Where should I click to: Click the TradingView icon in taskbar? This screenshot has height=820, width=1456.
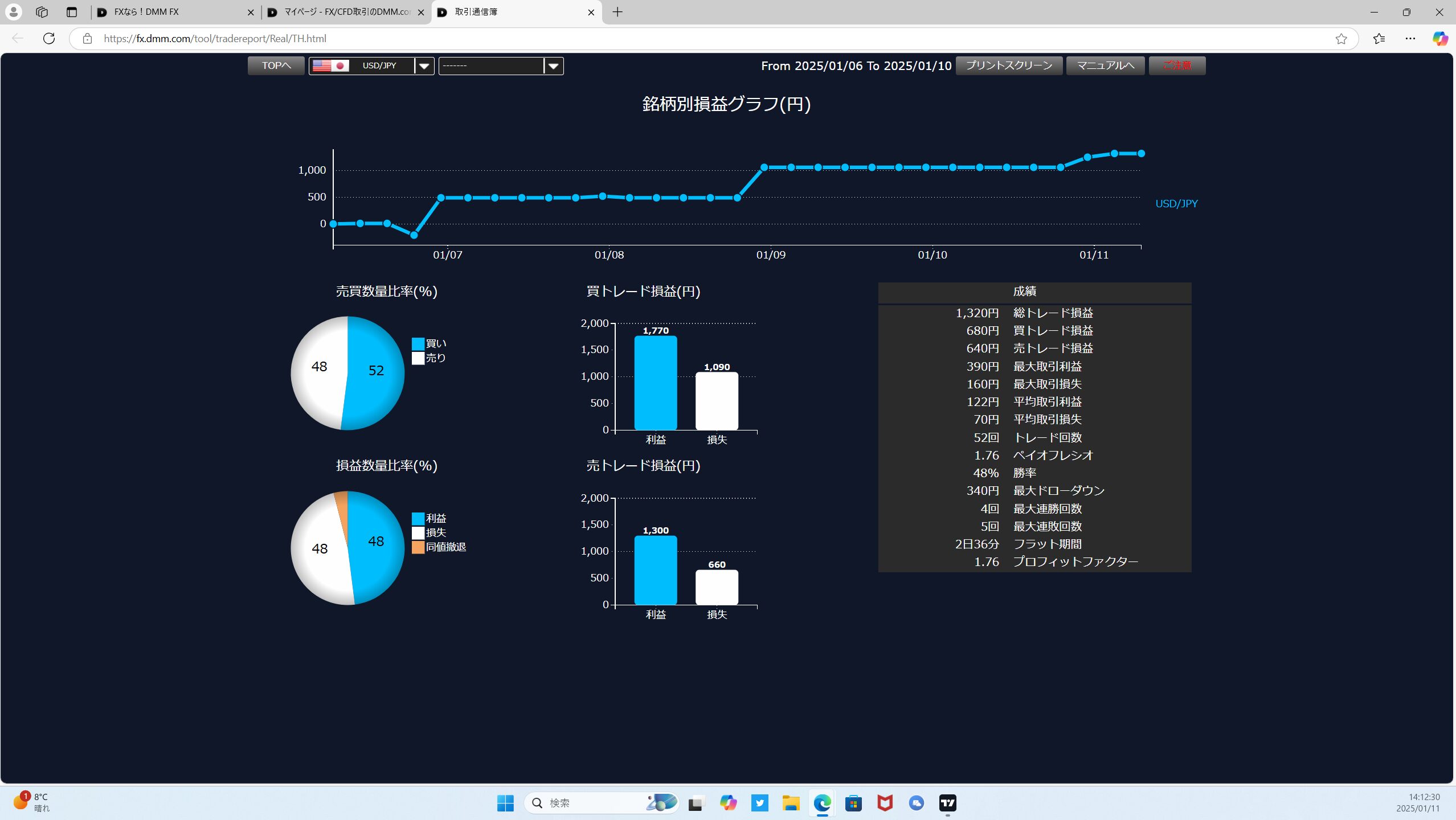tap(947, 803)
